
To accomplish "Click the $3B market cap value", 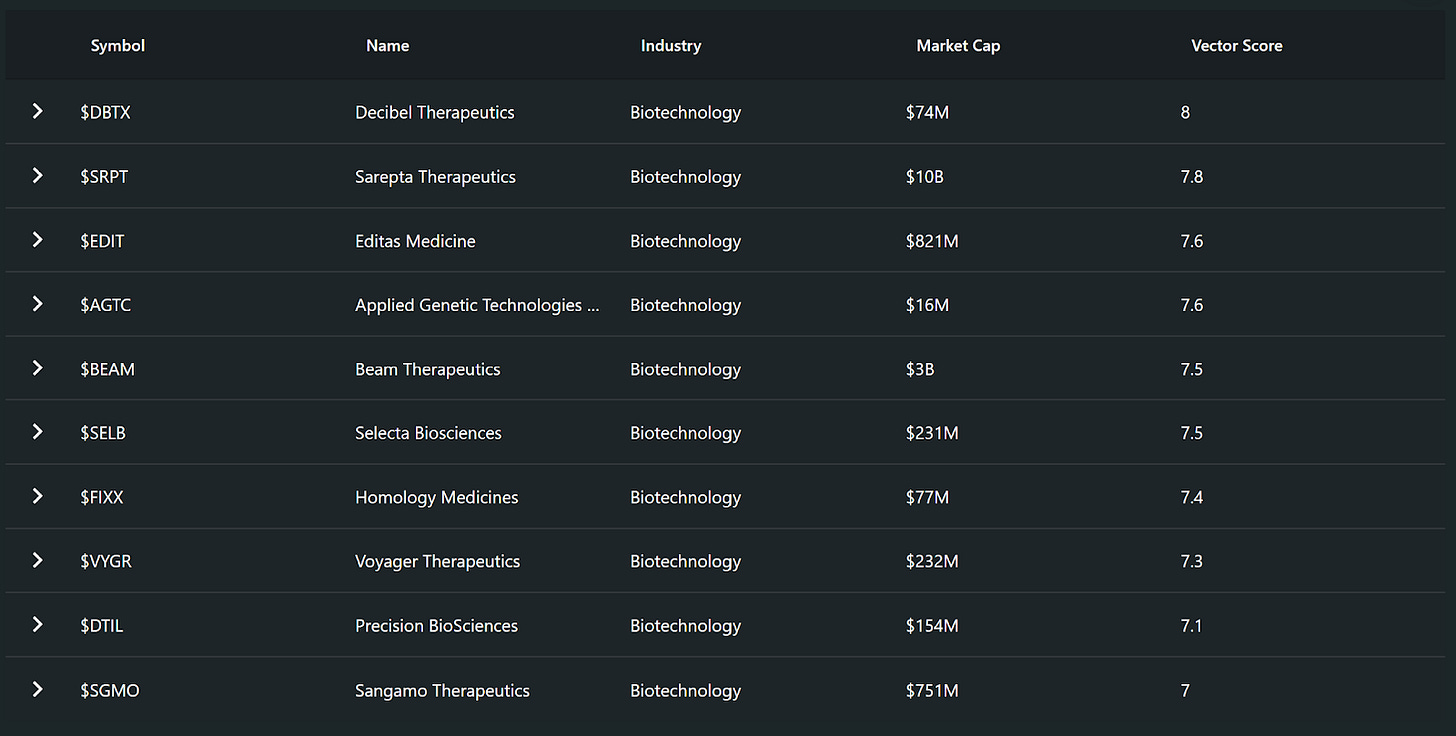I will click(x=920, y=369).
